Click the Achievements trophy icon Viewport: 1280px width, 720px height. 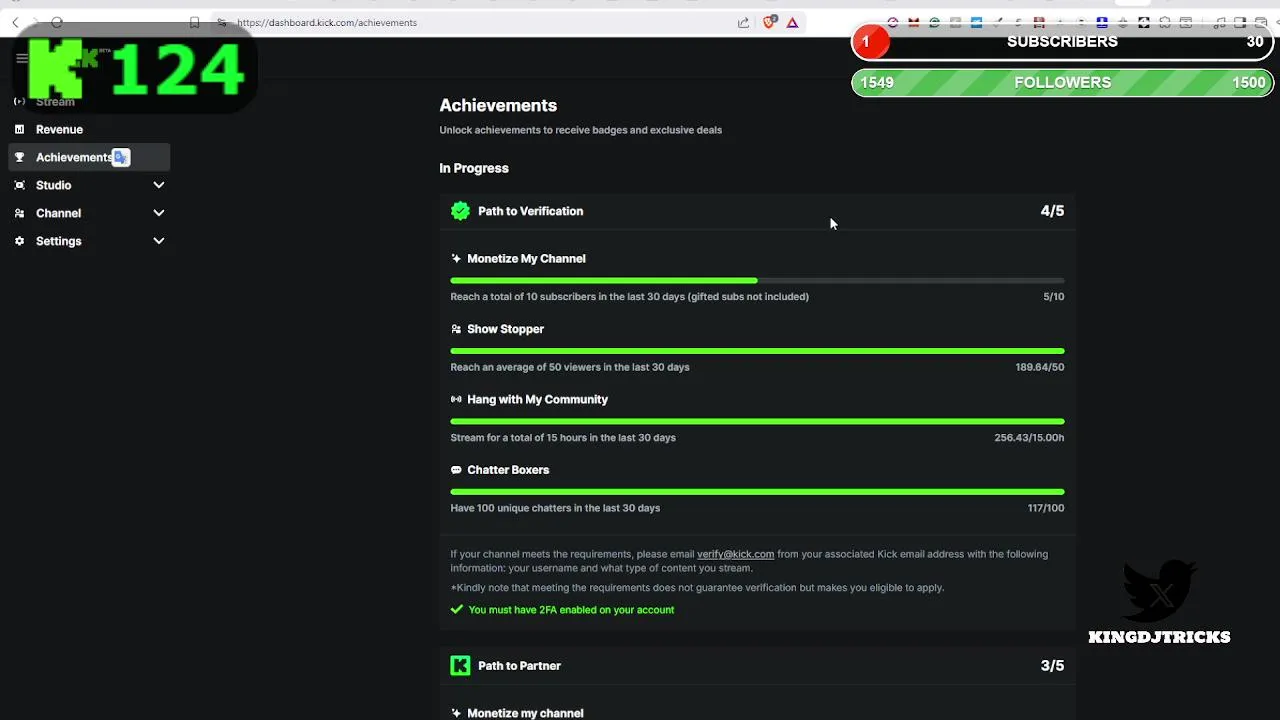coord(19,157)
